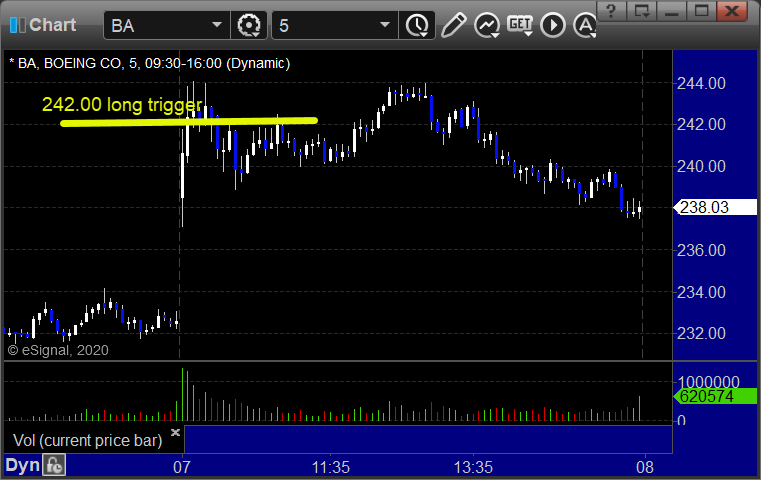Click the window link/pop-out button

pyautogui.click(x=641, y=11)
